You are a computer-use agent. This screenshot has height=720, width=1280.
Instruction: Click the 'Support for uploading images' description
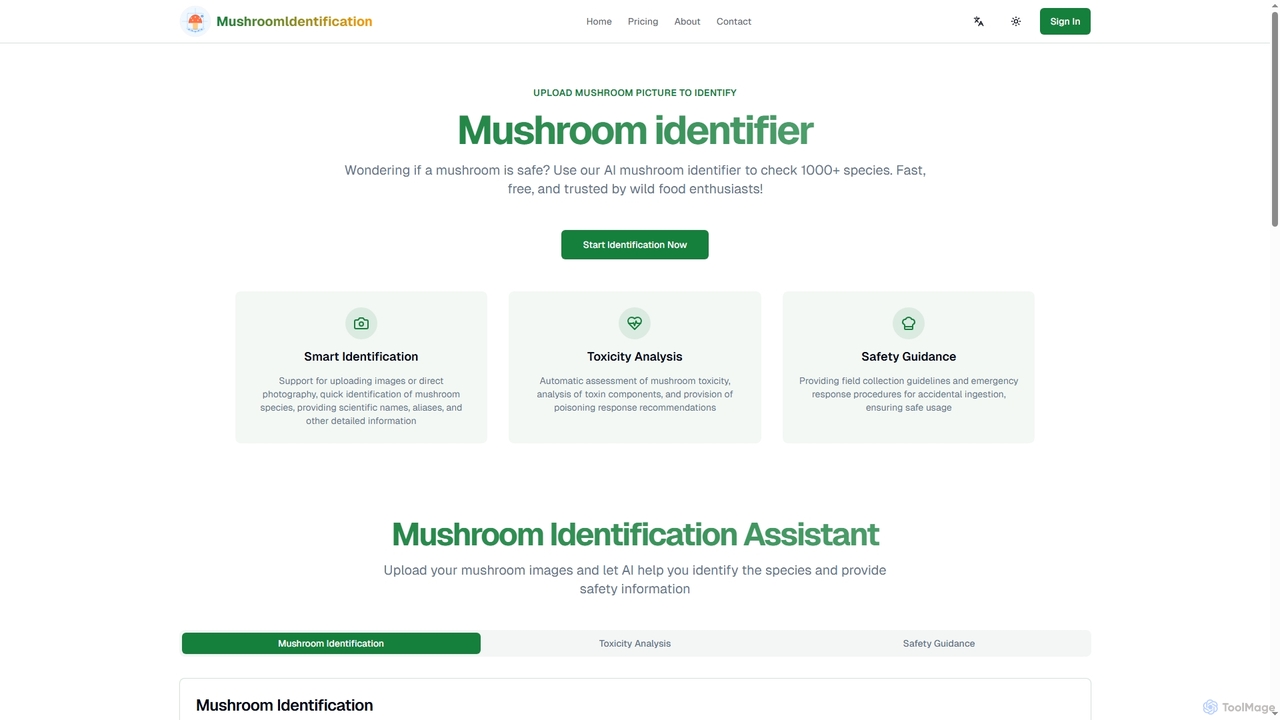pos(361,401)
